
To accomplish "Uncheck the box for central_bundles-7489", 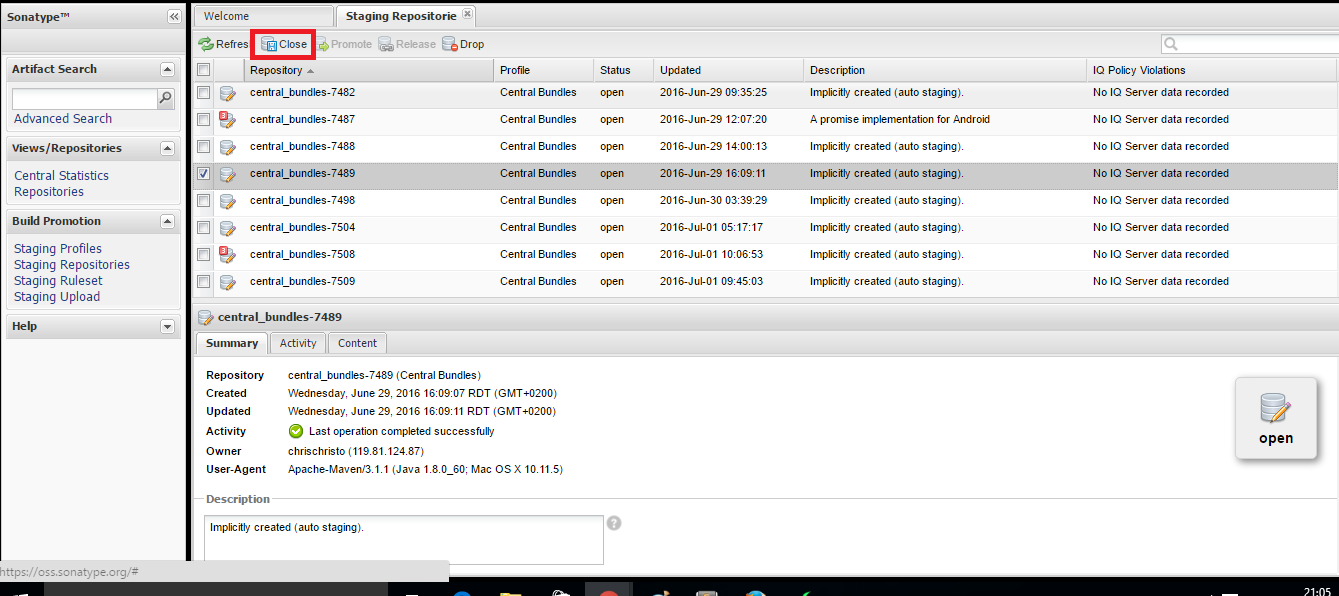I will coord(204,173).
